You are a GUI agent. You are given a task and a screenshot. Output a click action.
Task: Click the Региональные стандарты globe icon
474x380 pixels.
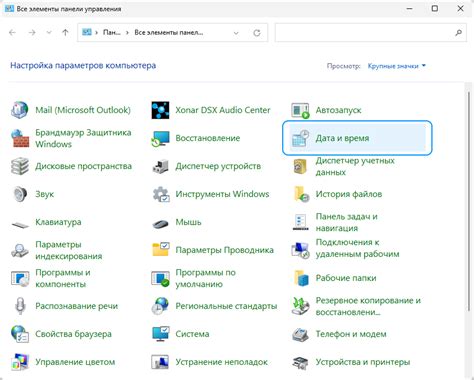pos(160,306)
